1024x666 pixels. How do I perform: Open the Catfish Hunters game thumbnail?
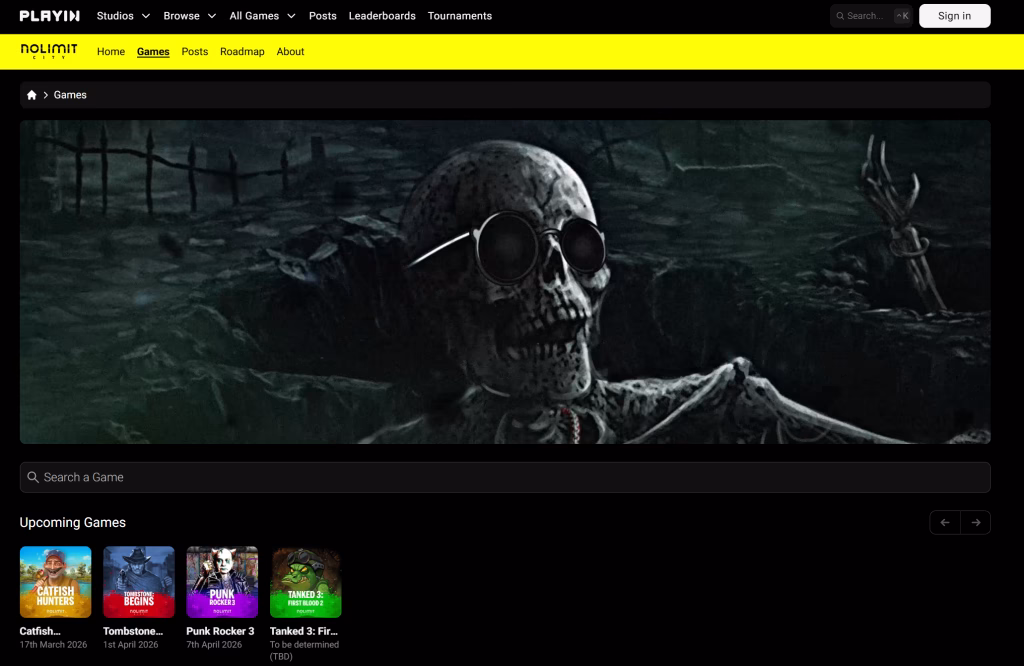click(x=55, y=582)
